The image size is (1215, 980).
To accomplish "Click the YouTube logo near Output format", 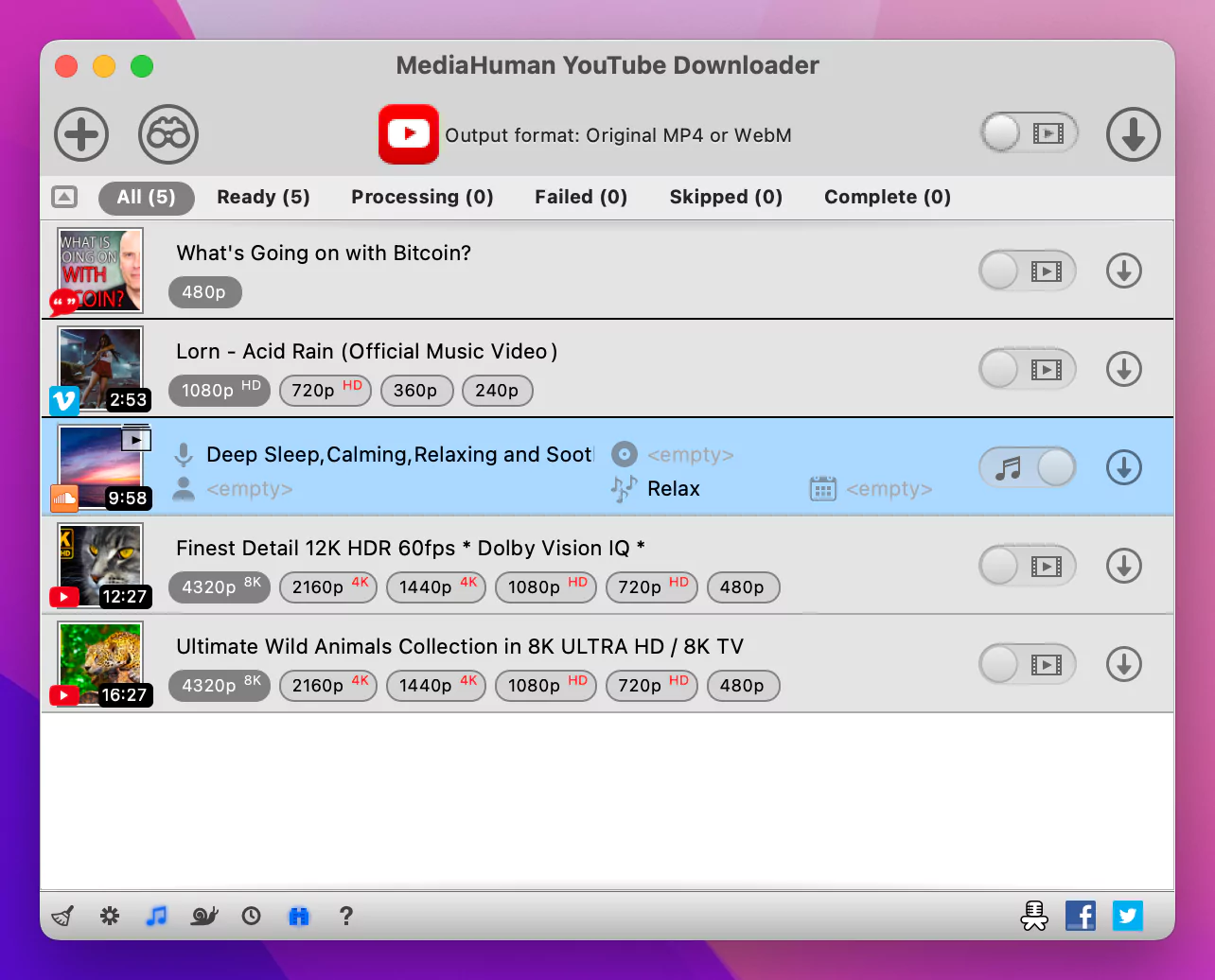I will pos(408,134).
